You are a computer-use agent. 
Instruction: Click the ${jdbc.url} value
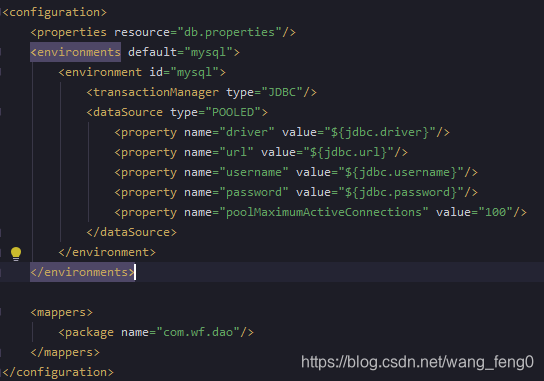click(x=348, y=152)
